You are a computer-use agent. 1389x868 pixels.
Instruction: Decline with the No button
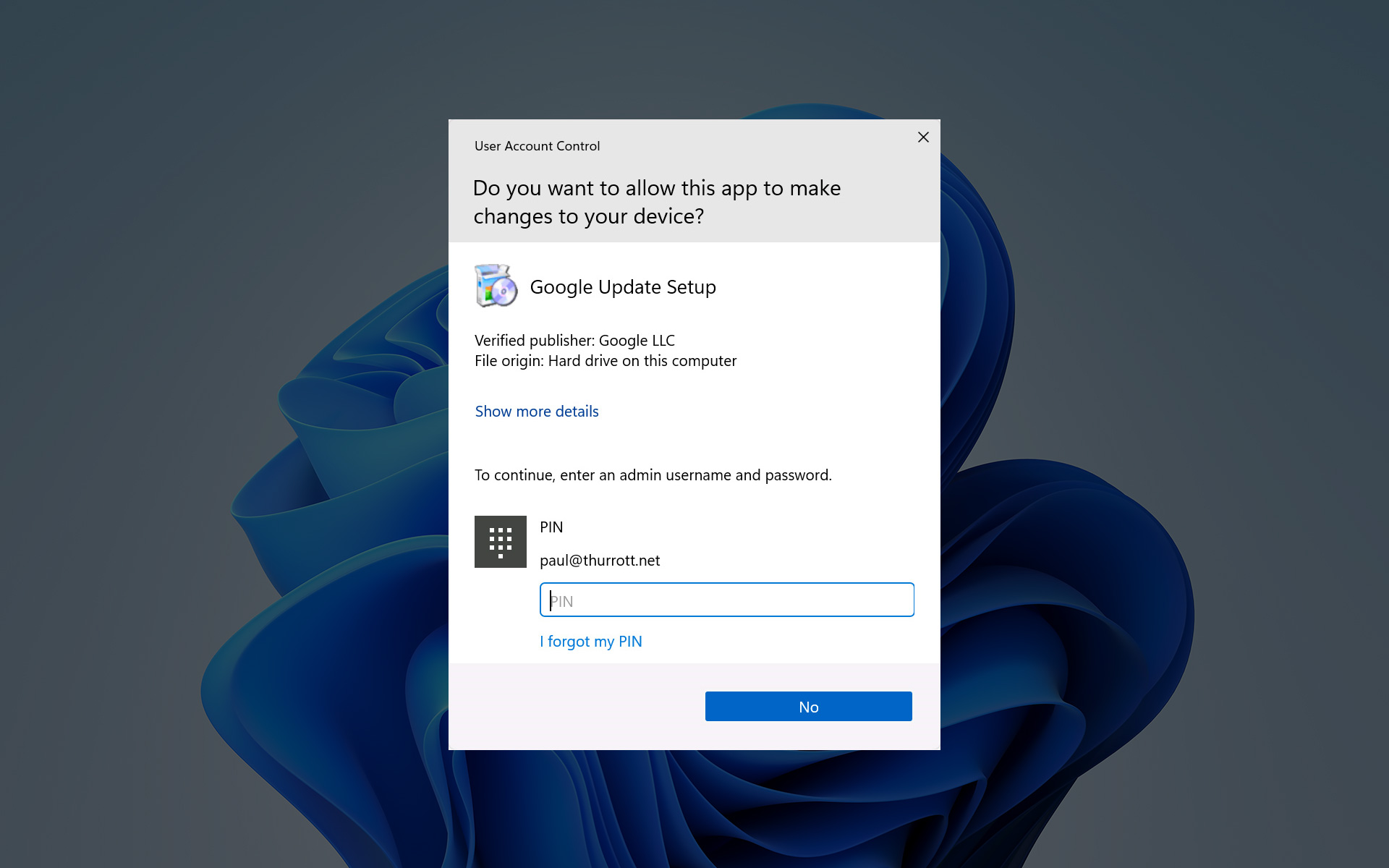coord(809,707)
